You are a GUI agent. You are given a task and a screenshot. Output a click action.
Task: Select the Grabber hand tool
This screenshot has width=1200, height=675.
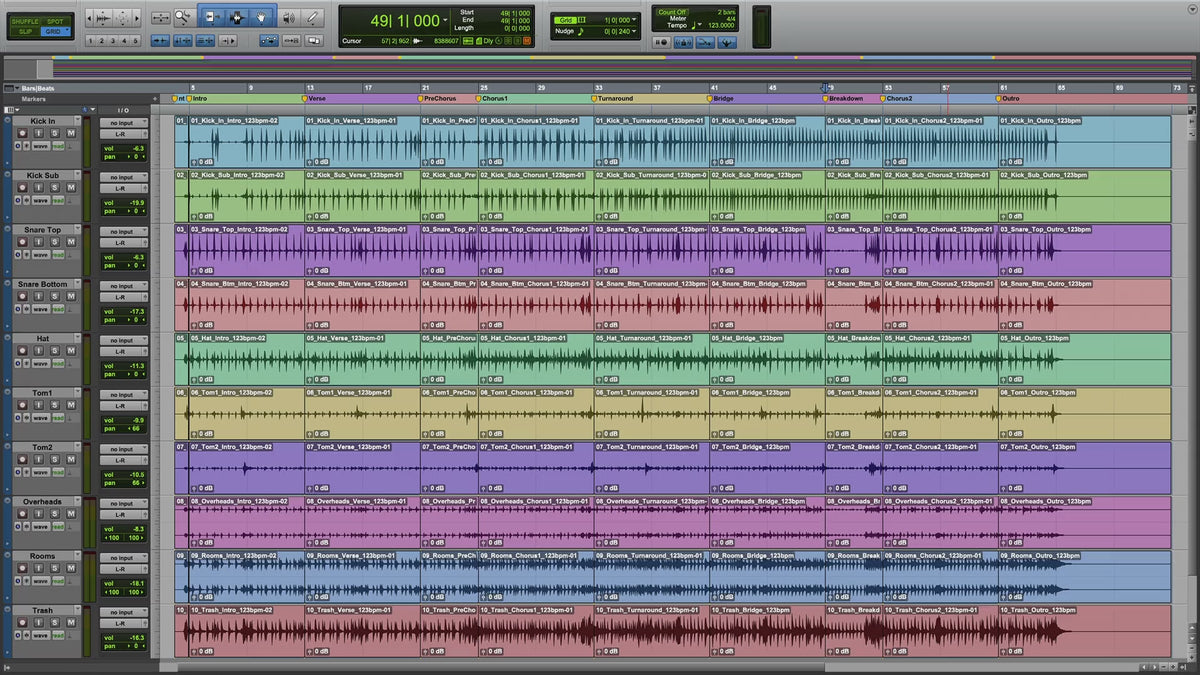(x=262, y=17)
